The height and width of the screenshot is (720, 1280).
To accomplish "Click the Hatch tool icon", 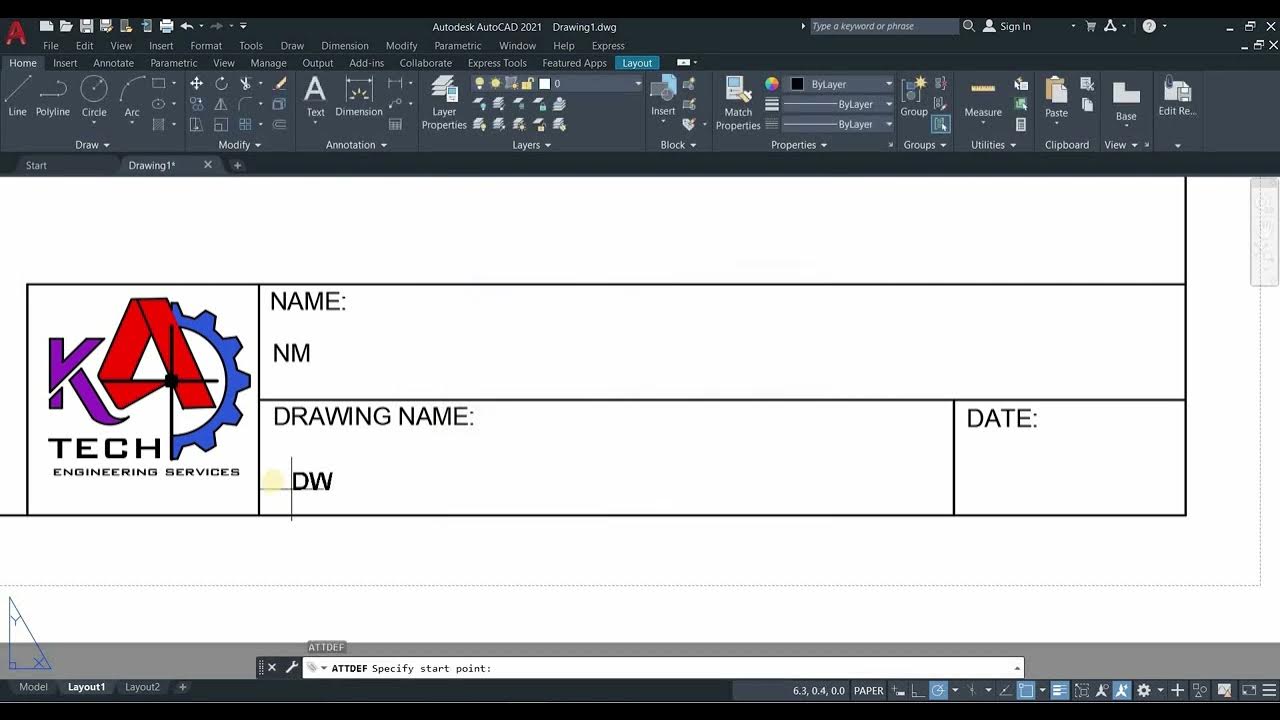I will pyautogui.click(x=158, y=124).
